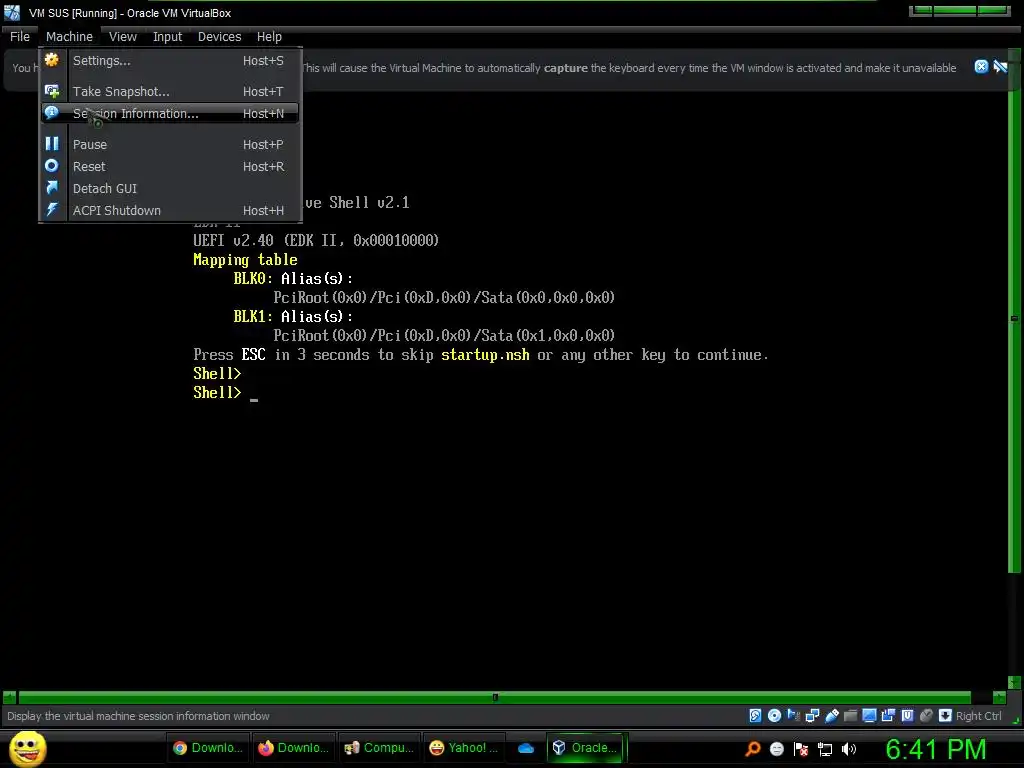Click the display monitor status icon
Screen dimensions: 1024x768
[x=869, y=716]
